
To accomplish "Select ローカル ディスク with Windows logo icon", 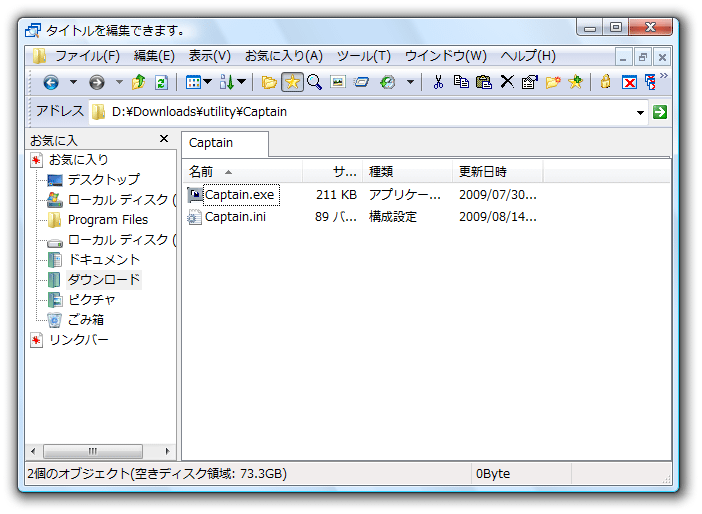I will coord(121,200).
